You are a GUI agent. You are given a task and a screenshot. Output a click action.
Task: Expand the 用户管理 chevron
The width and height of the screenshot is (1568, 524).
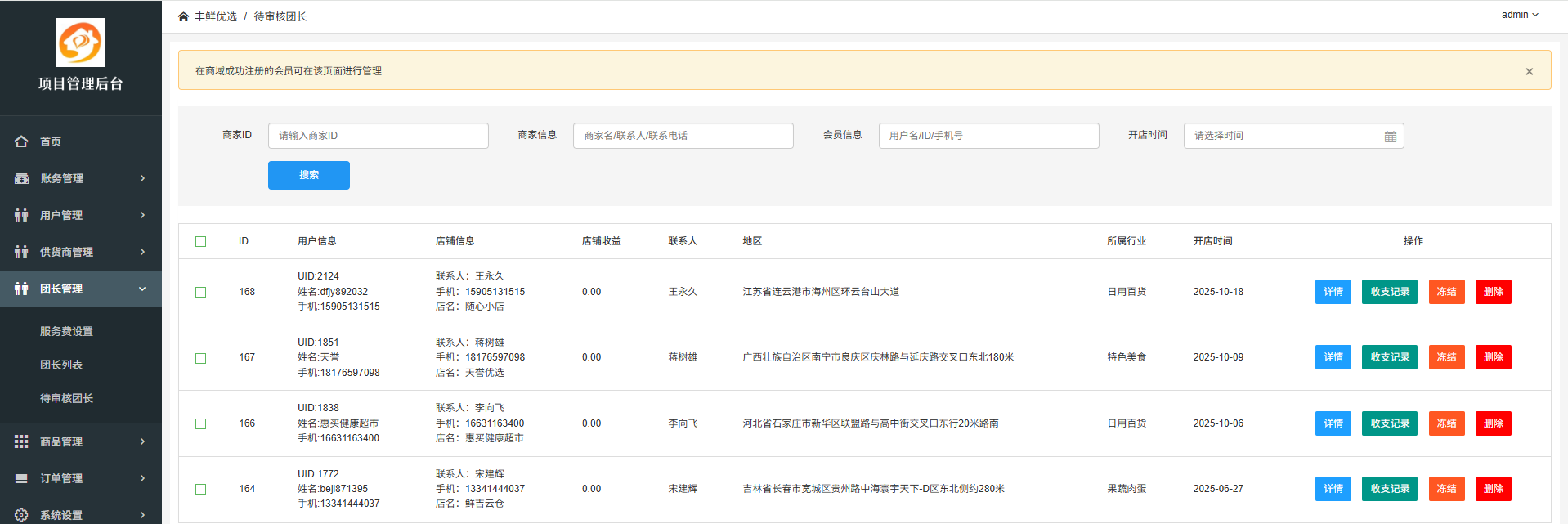[x=142, y=215]
